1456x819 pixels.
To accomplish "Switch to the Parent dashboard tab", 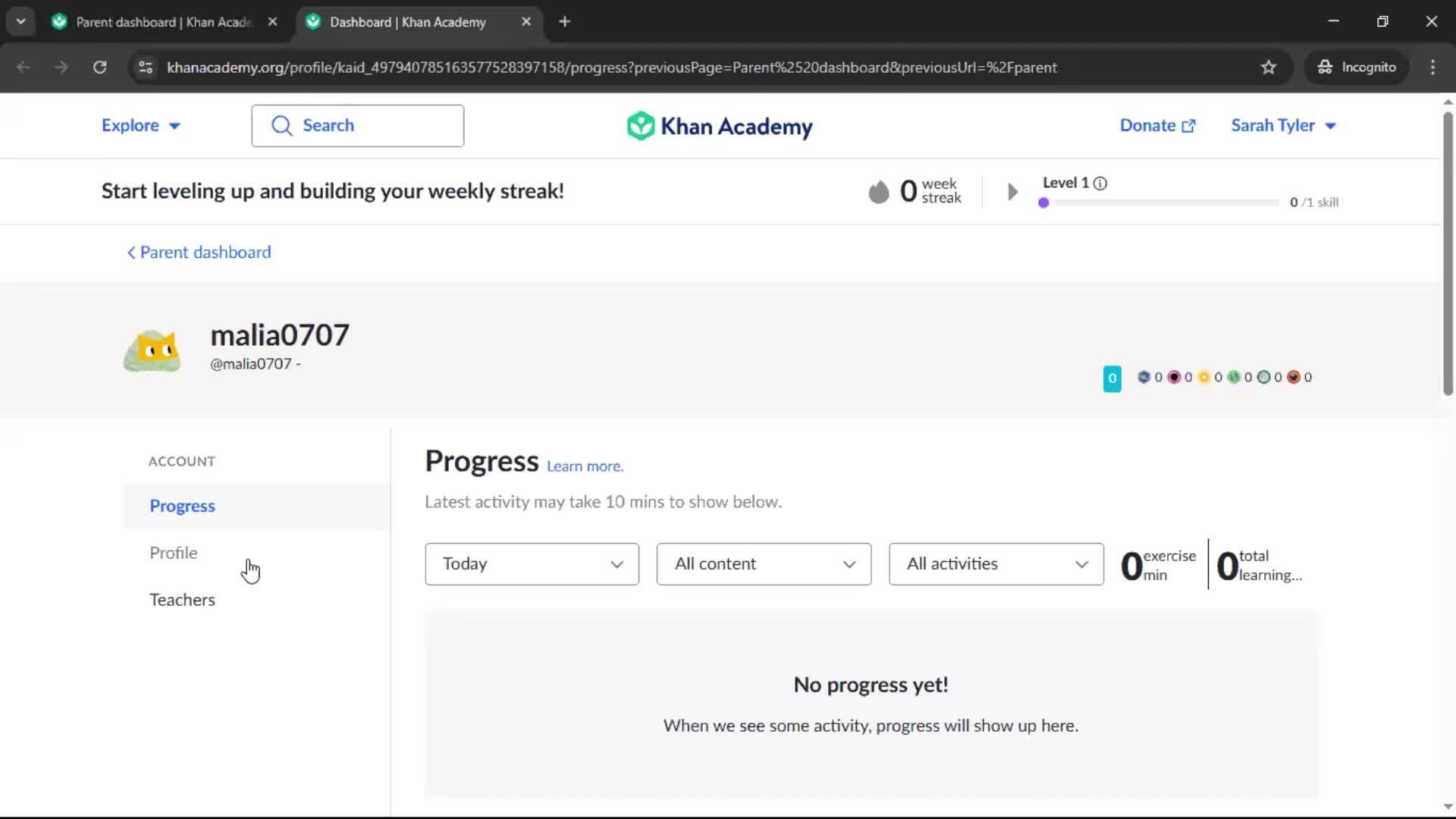I will [x=164, y=22].
